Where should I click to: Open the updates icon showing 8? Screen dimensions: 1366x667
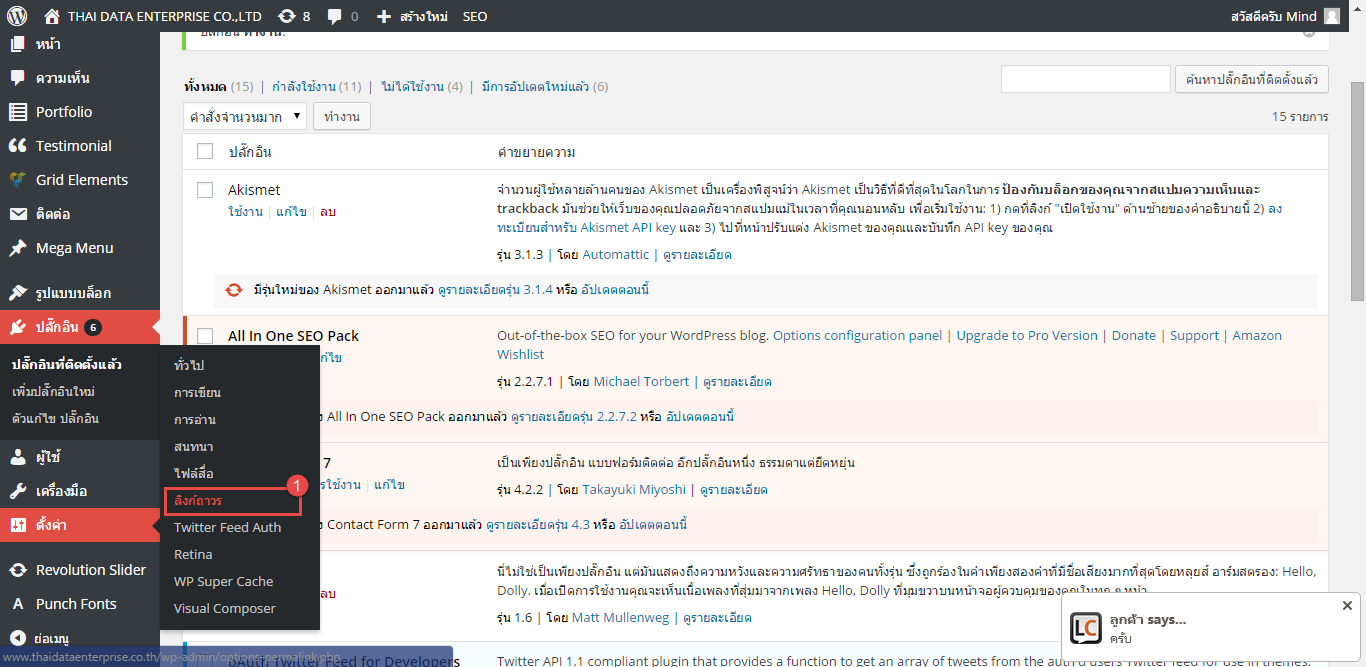coord(286,16)
